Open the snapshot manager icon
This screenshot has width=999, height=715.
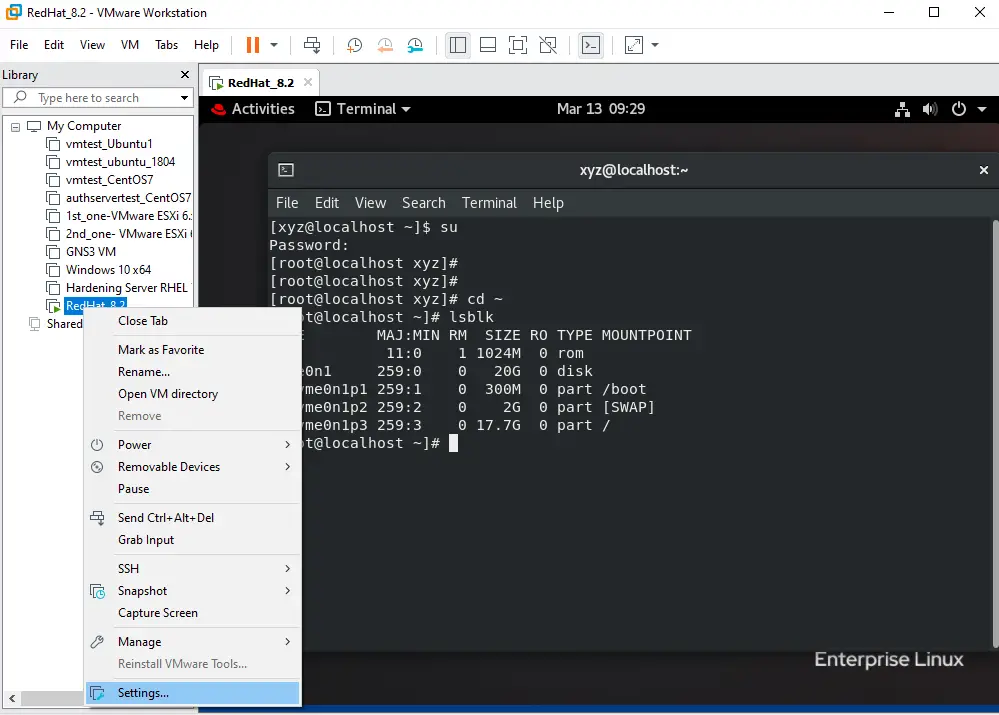click(415, 45)
